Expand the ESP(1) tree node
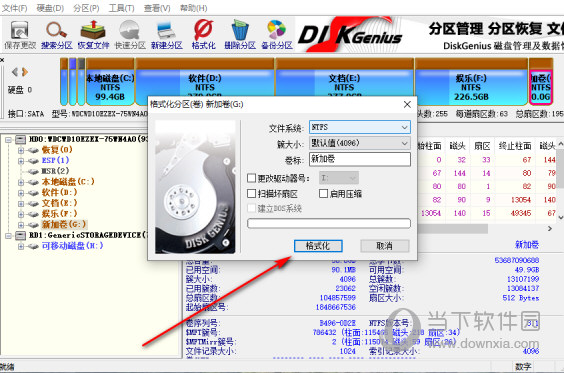The height and width of the screenshot is (373, 564). (21, 161)
